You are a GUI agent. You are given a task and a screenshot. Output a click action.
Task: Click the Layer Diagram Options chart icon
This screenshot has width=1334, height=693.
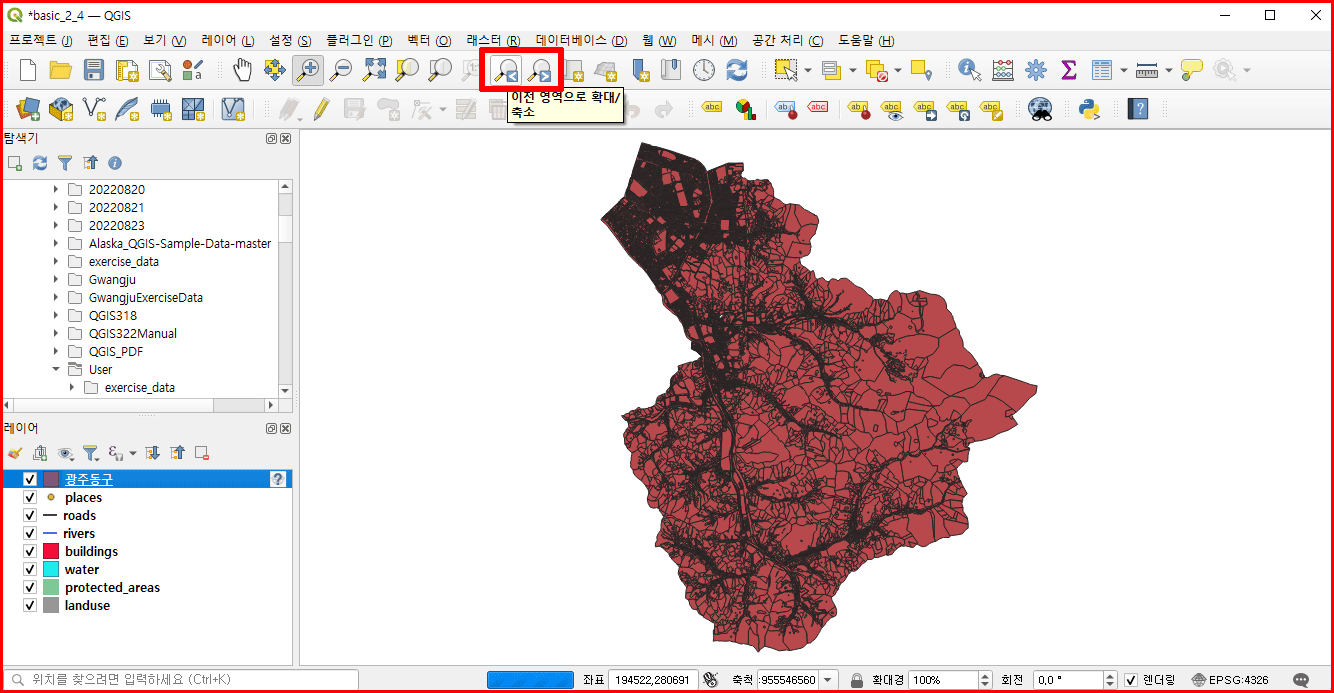tap(745, 109)
